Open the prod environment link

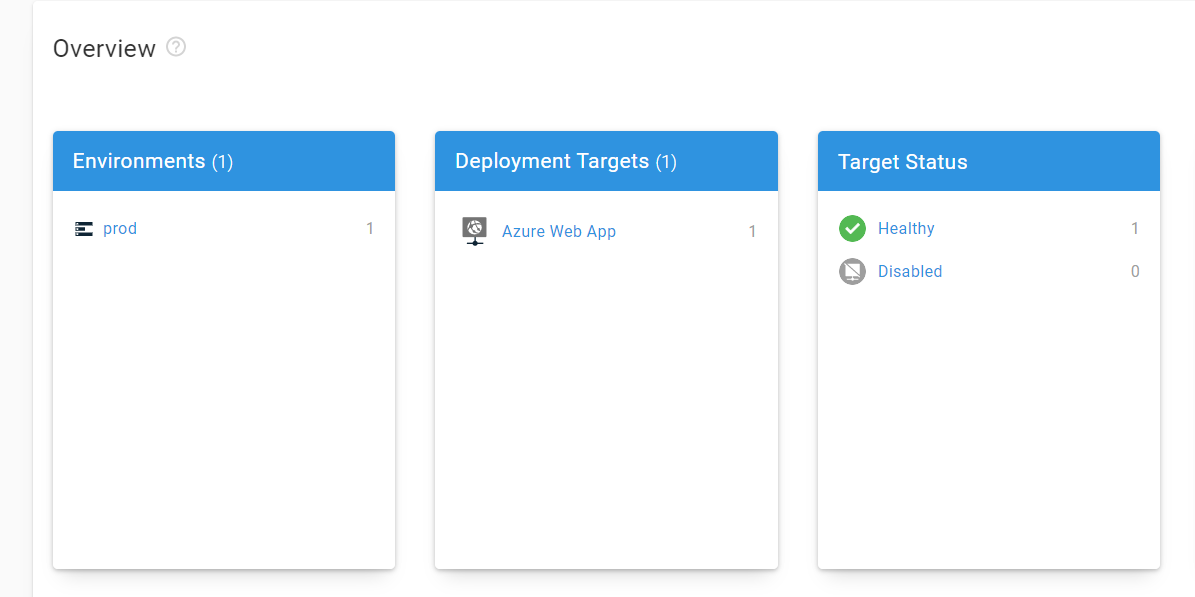[120, 229]
